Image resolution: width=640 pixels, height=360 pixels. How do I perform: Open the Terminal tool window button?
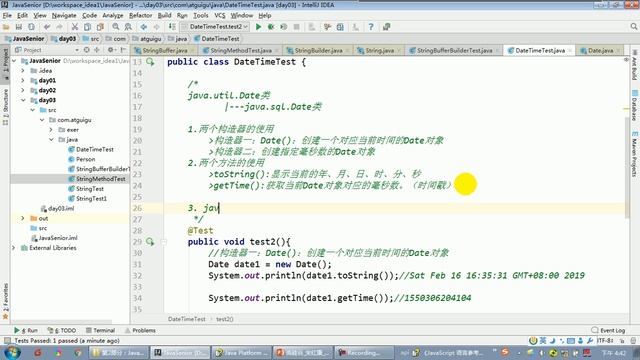click(x=100, y=330)
